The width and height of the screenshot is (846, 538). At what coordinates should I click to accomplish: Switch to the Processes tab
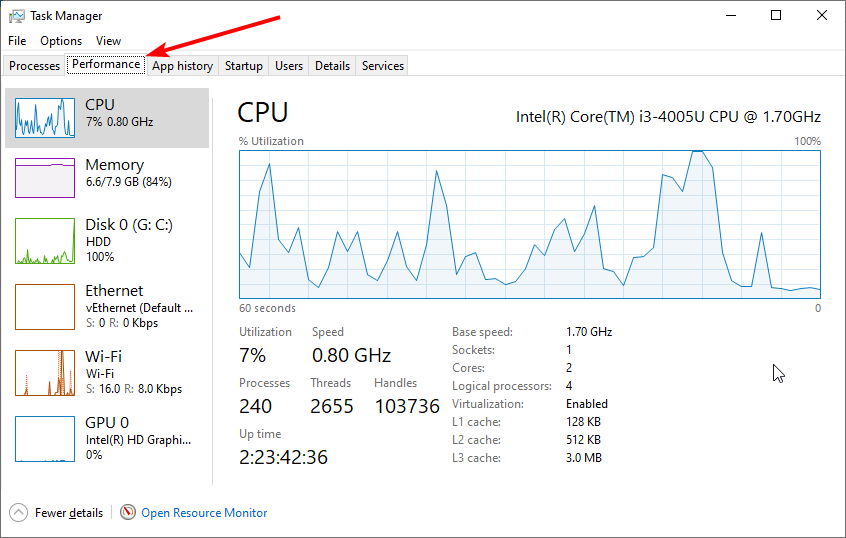pyautogui.click(x=35, y=66)
